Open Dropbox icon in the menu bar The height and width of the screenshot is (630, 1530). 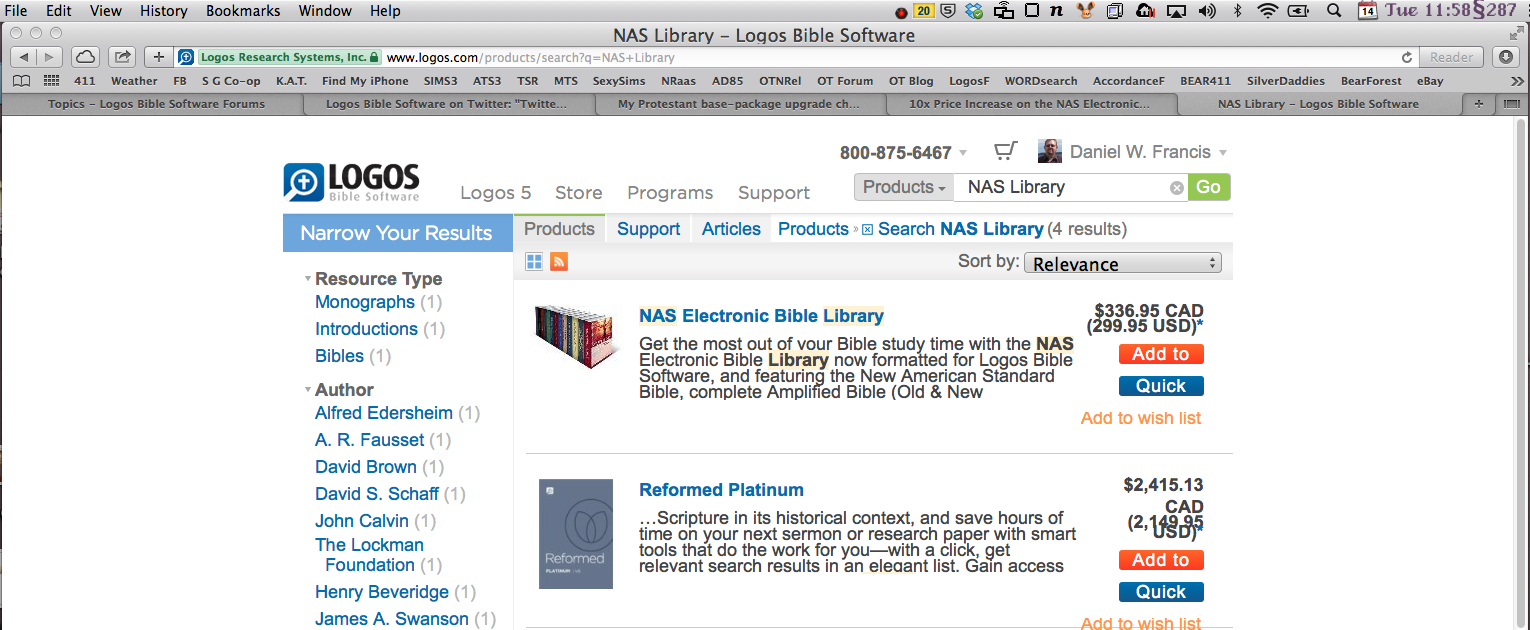[975, 11]
